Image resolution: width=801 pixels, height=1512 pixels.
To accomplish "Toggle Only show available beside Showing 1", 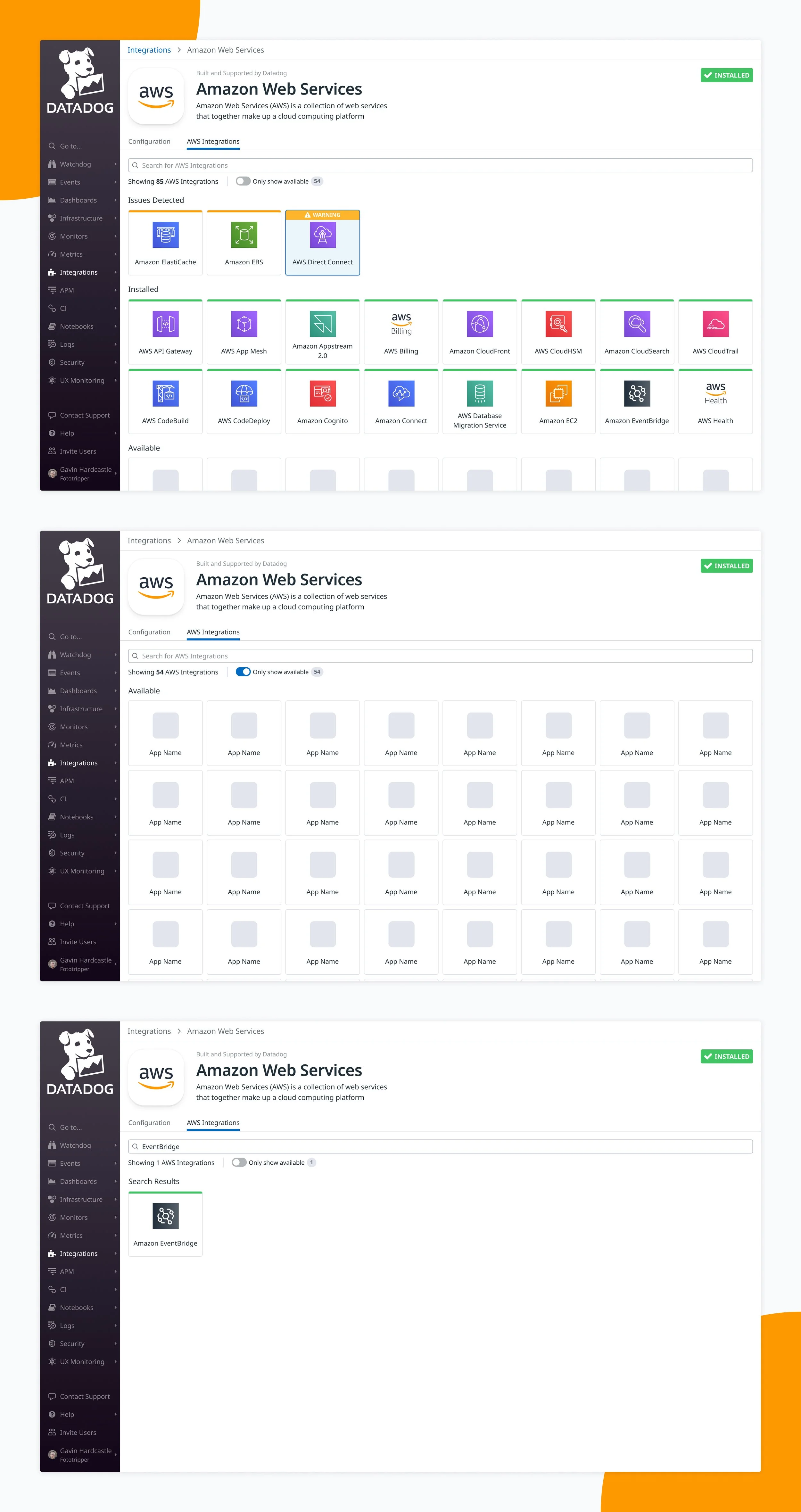I will pos(239,1162).
